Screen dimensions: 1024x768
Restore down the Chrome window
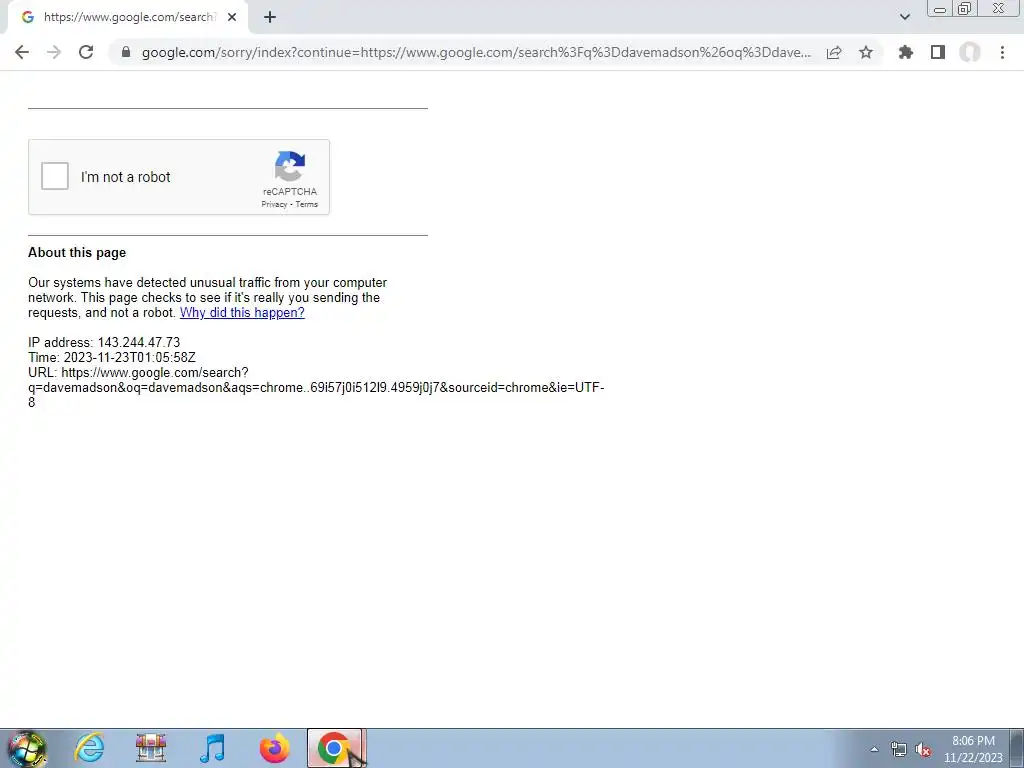point(965,8)
